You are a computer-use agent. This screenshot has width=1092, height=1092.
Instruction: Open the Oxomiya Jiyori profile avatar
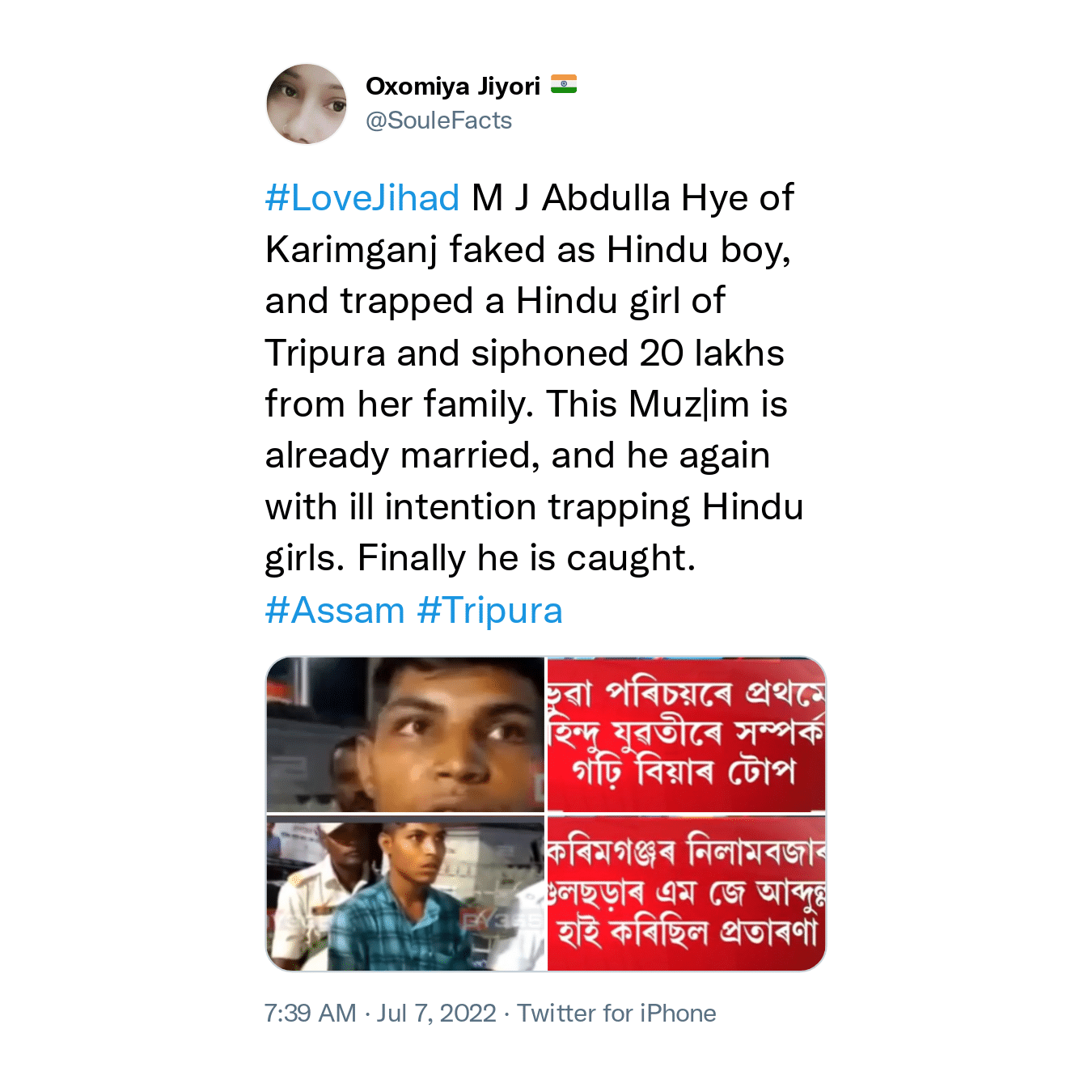(x=307, y=104)
